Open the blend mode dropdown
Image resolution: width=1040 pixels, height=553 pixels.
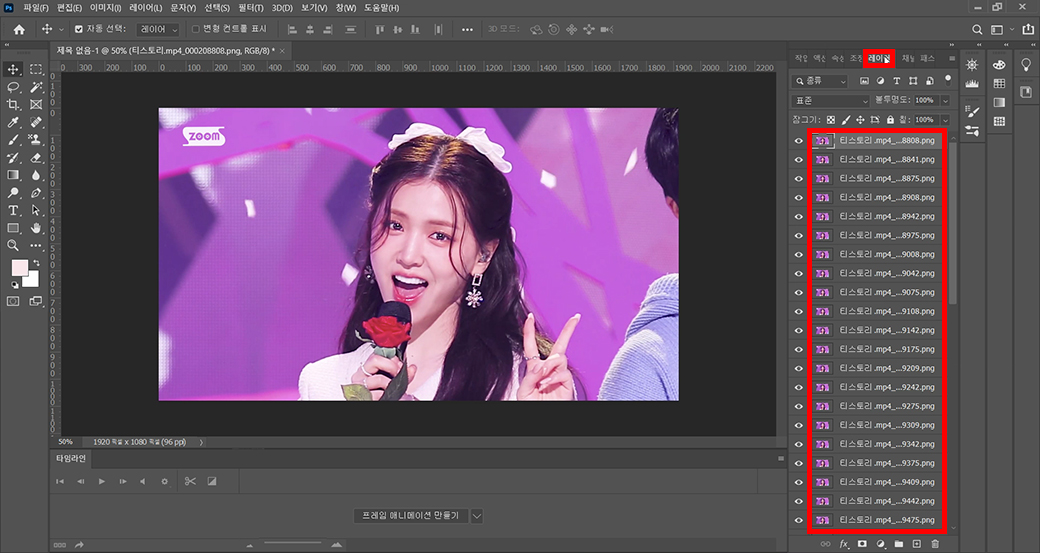click(830, 101)
